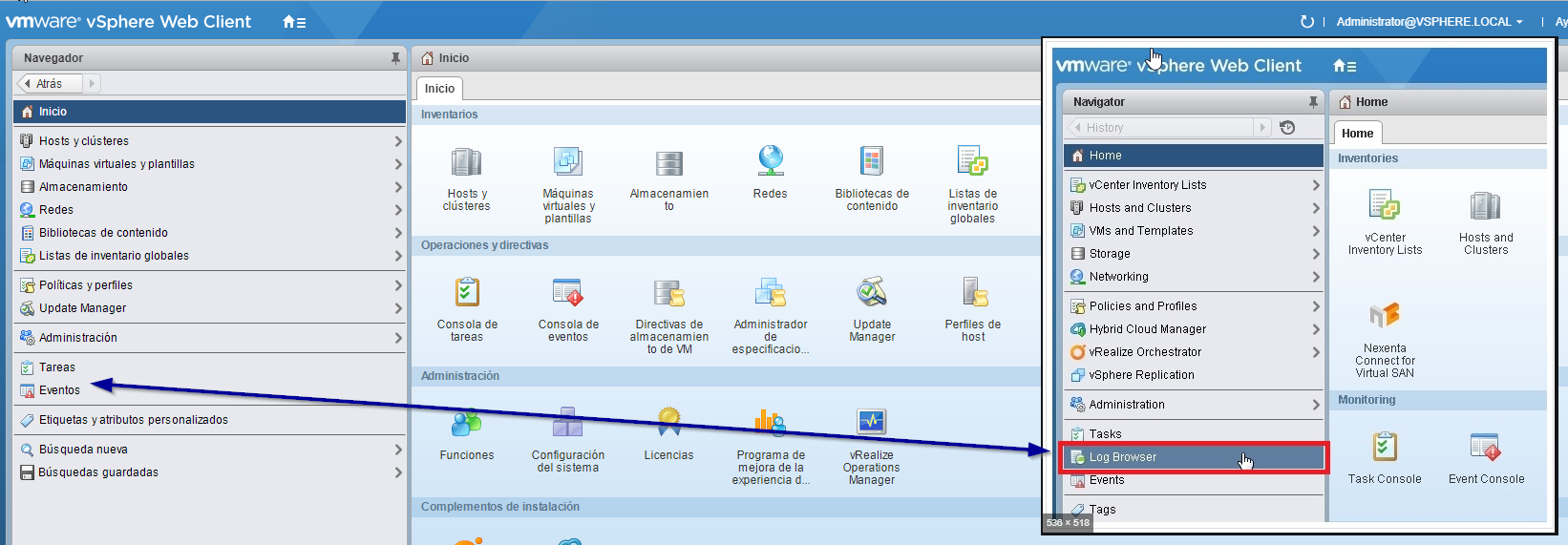Expand Almacenamiento chevron in Navegador

[x=398, y=187]
